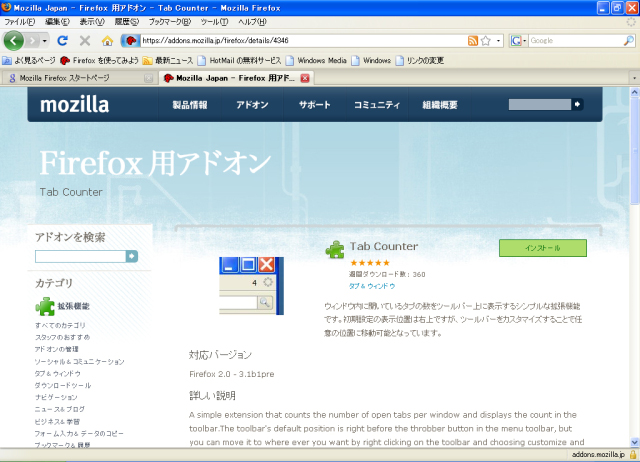Screen dimensions: 640x462
Task: Open タブ & ウィンドウ in the category sidebar
Action: tap(58, 373)
